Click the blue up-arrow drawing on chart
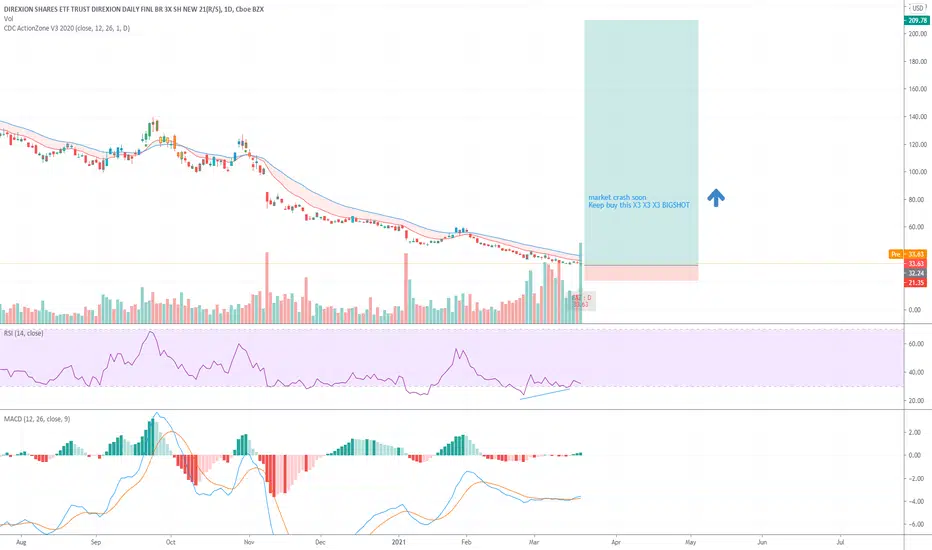 coord(716,197)
